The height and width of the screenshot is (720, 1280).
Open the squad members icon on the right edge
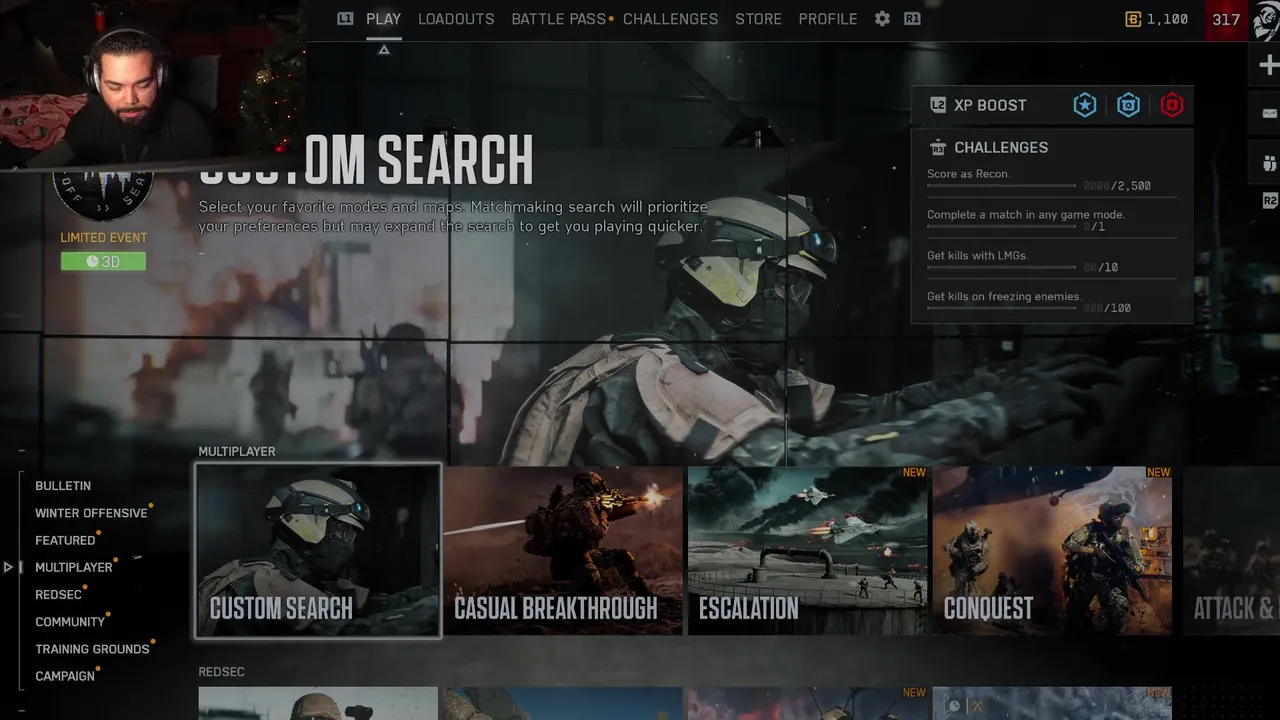click(1270, 163)
